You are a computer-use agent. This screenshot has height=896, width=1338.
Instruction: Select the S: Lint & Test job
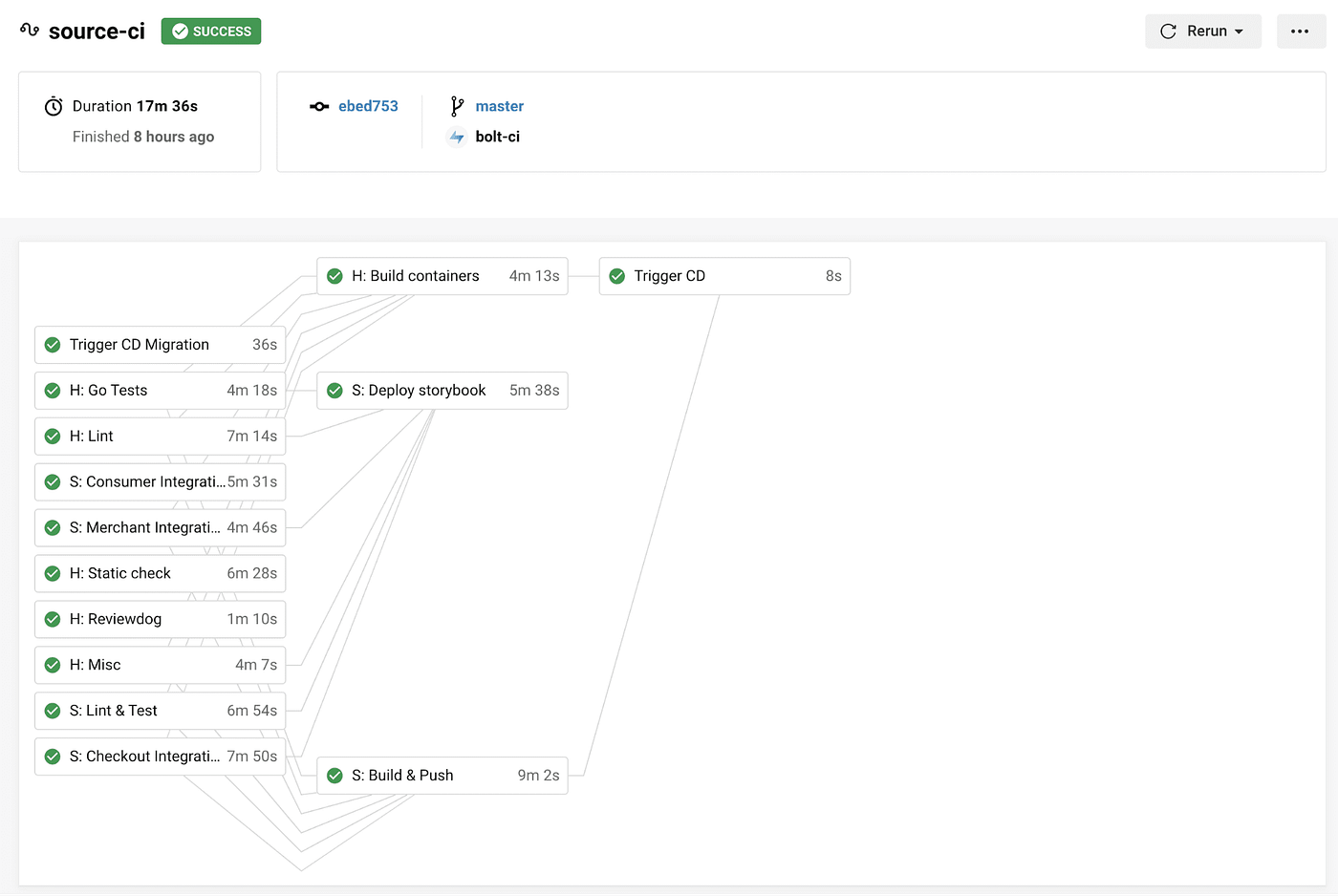pos(160,712)
